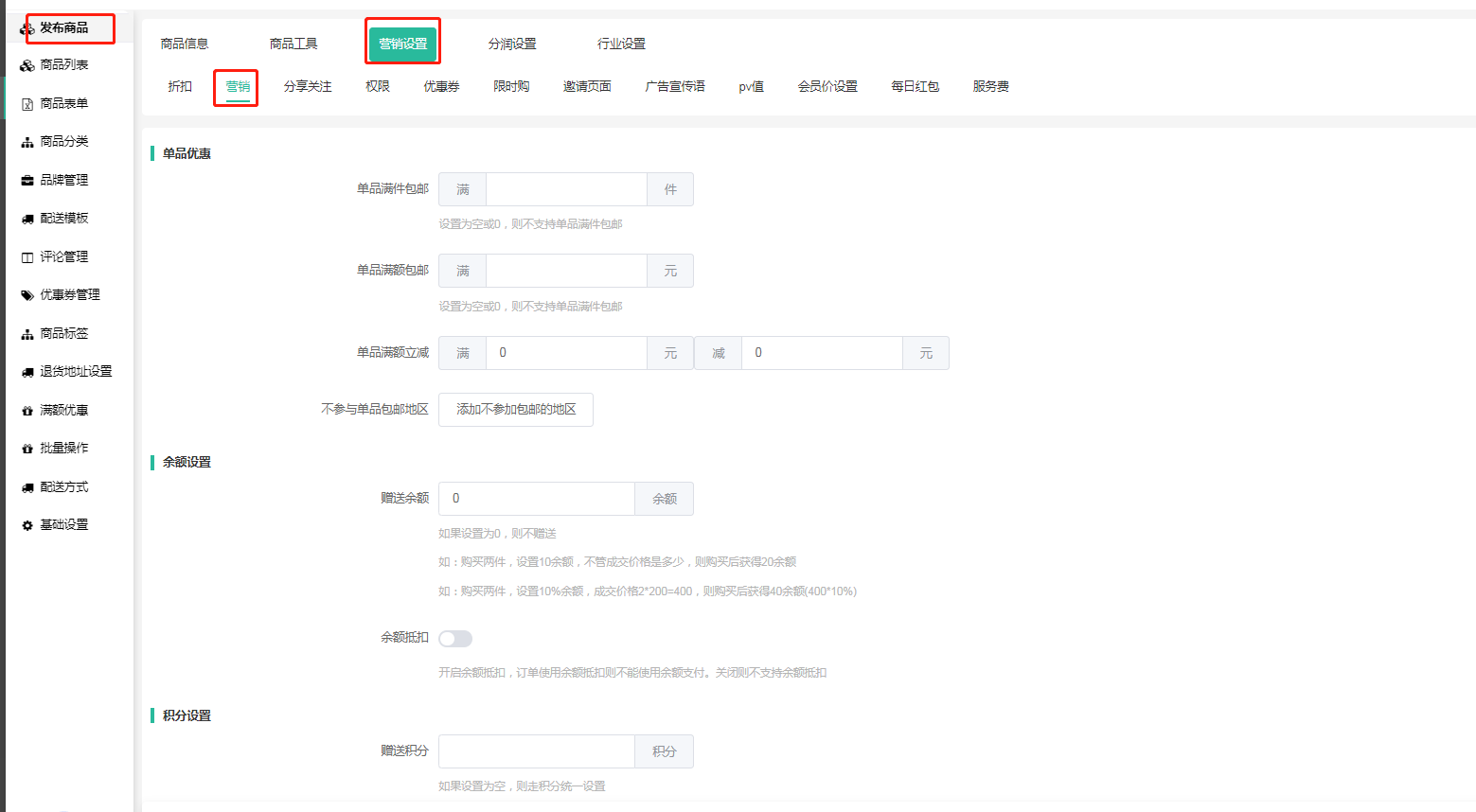Click the 评论管理 sidebar icon
This screenshot has width=1476, height=812.
pos(27,257)
